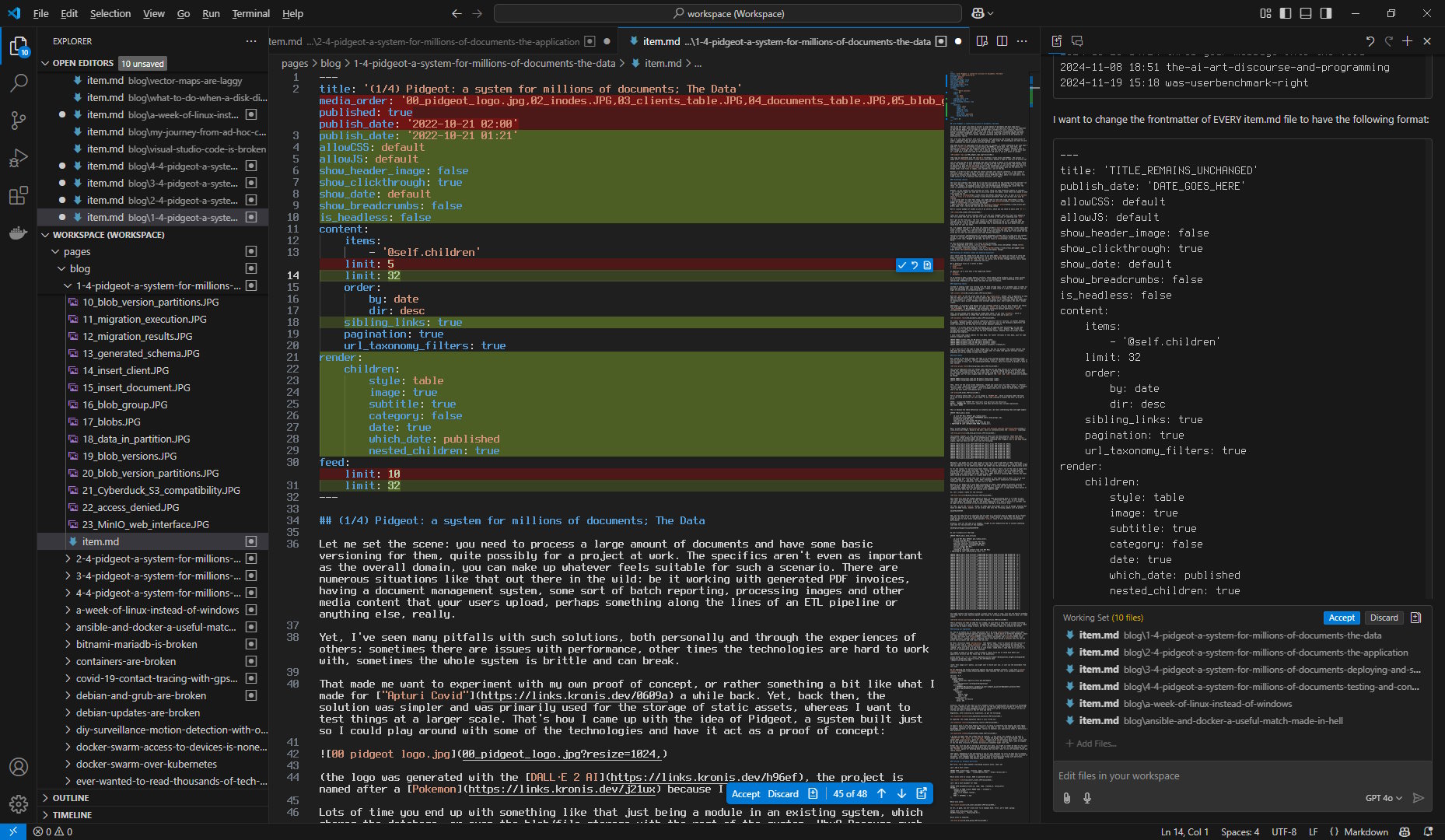Toggle diff icon beside line 14 change

click(x=927, y=265)
